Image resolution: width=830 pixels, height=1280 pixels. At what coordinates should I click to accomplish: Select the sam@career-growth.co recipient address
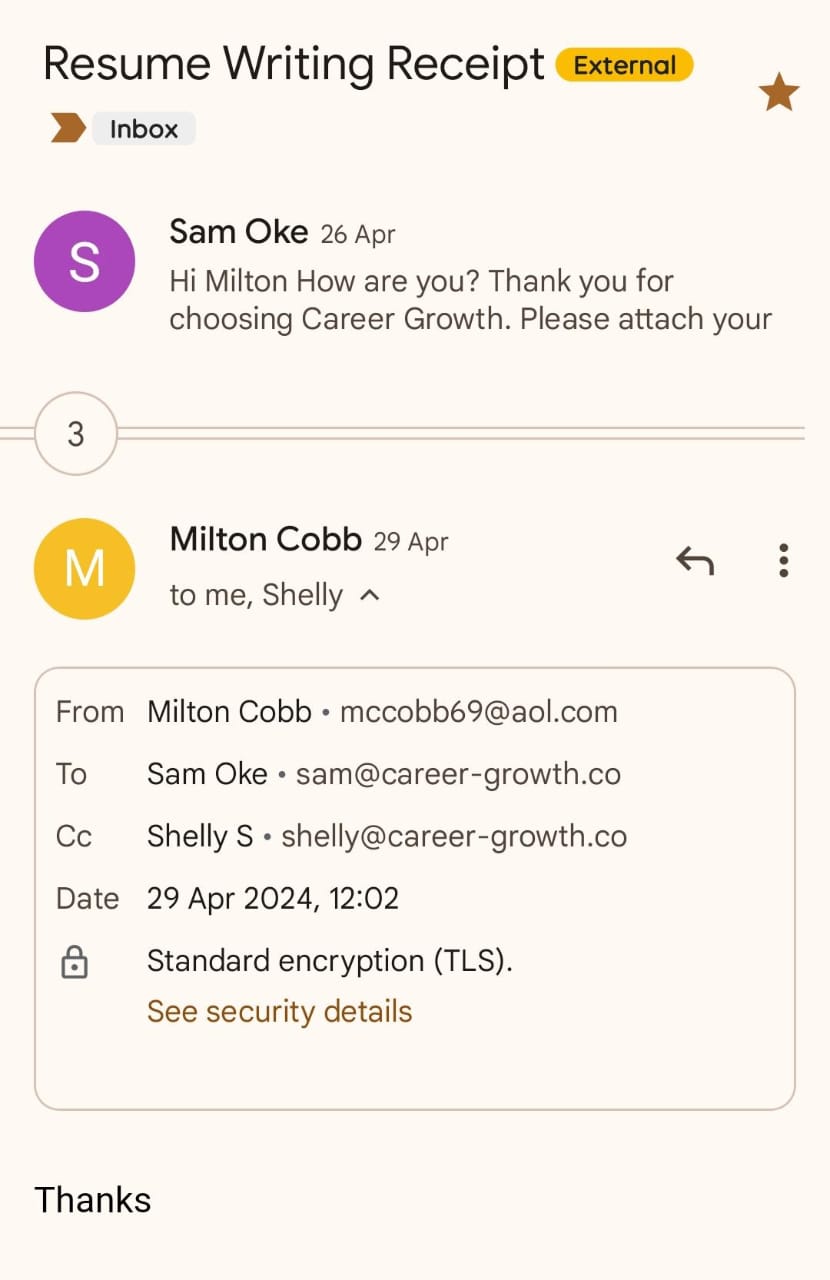[x=458, y=774]
